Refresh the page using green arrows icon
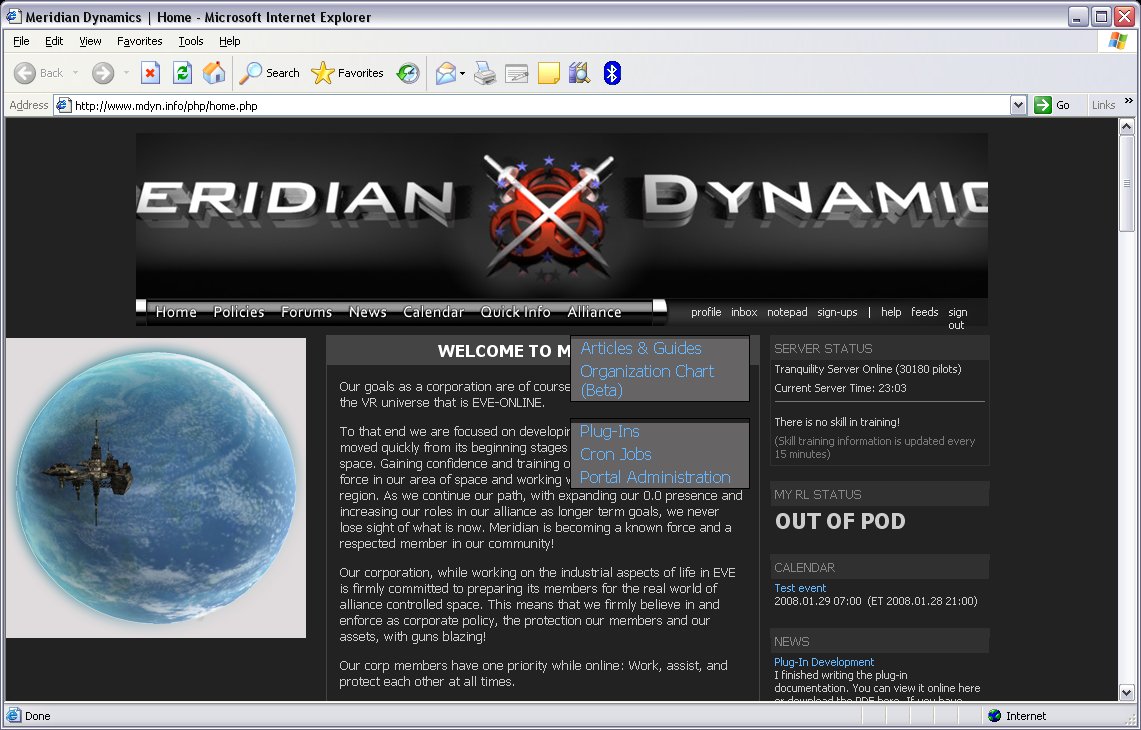 (182, 73)
